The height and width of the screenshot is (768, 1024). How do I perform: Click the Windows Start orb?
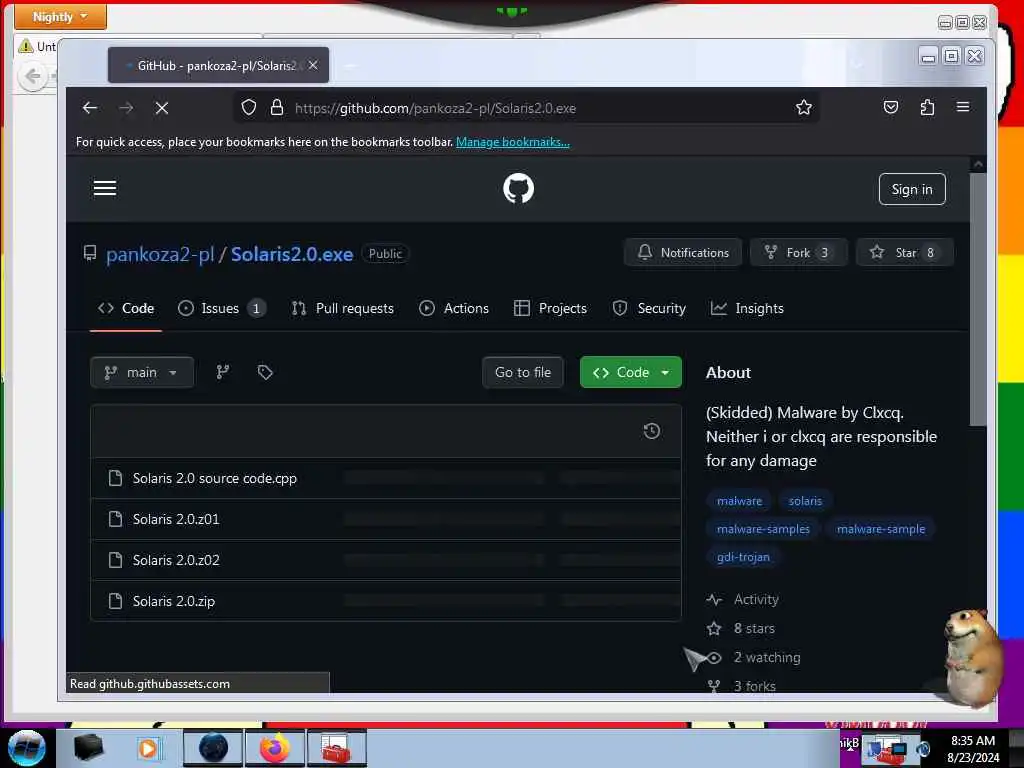[x=27, y=748]
